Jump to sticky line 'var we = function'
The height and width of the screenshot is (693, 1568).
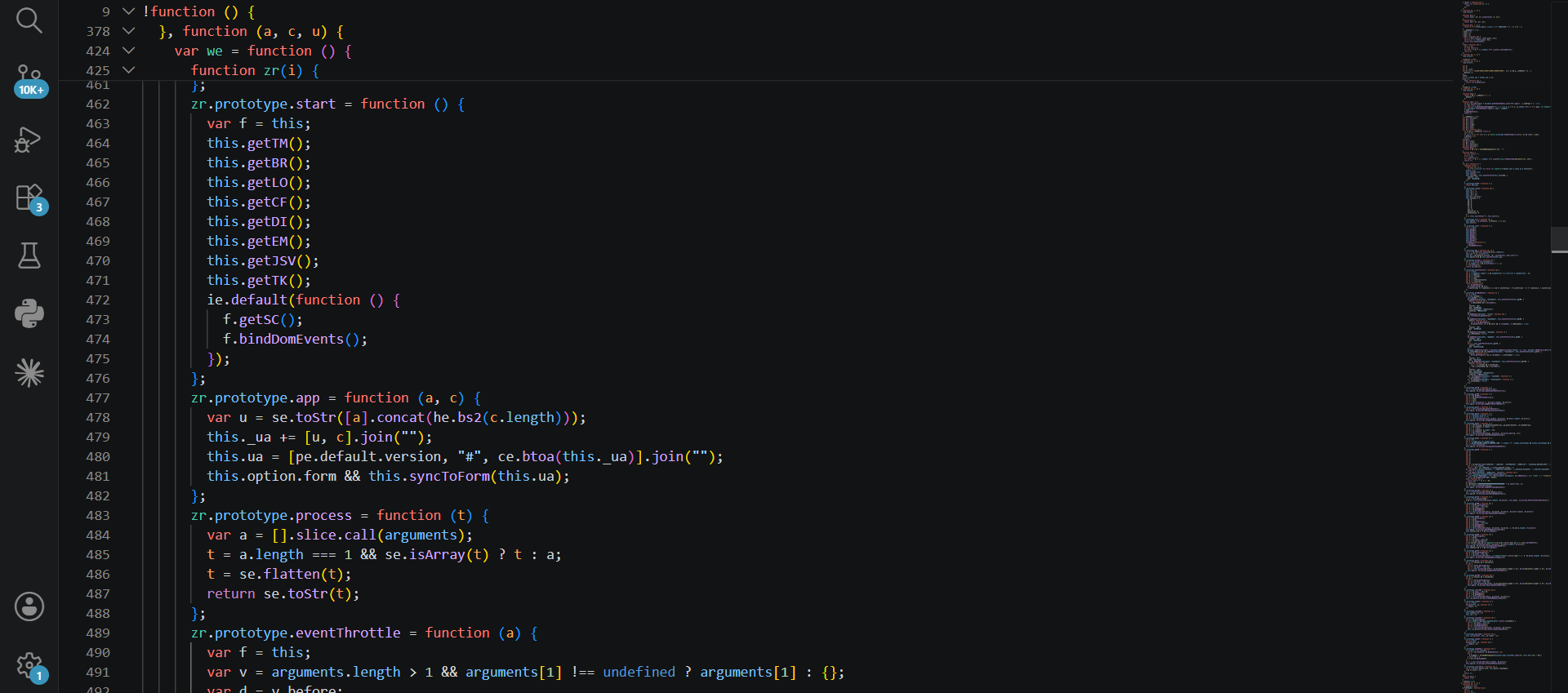[x=263, y=51]
